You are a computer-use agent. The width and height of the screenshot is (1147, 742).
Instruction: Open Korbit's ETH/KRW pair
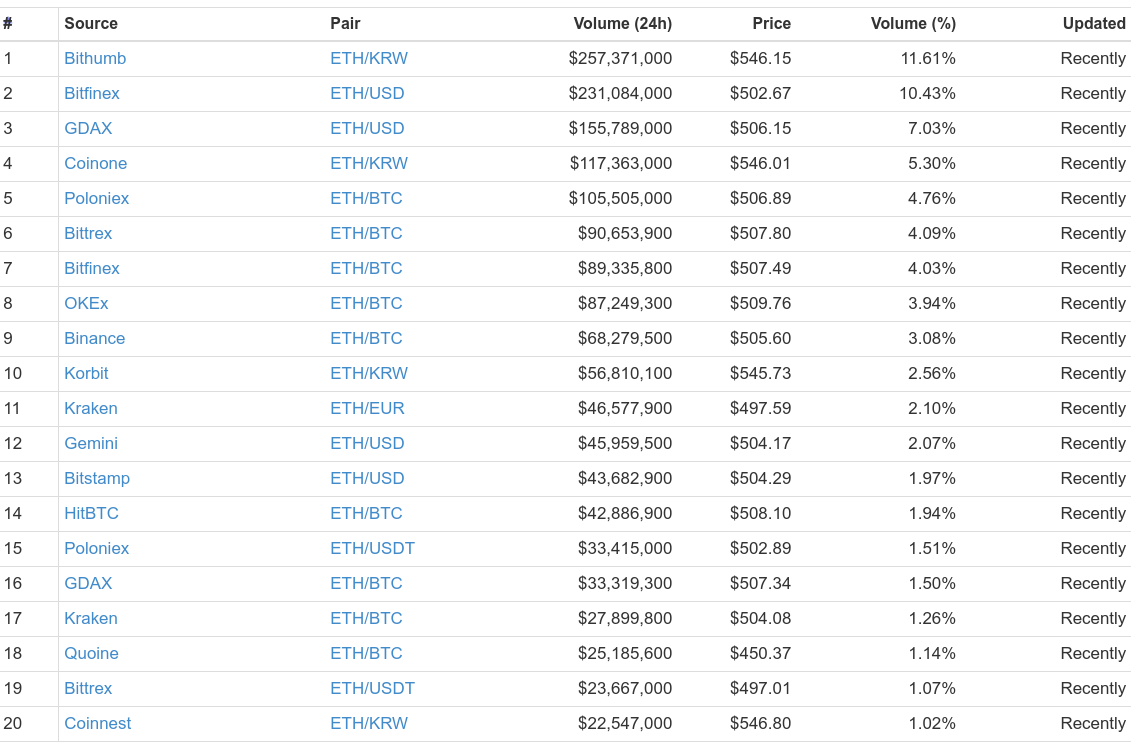click(369, 373)
